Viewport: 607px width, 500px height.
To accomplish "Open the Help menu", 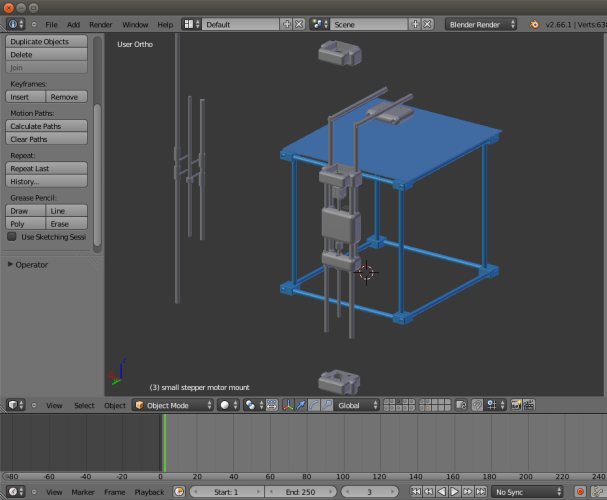I will pyautogui.click(x=165, y=25).
